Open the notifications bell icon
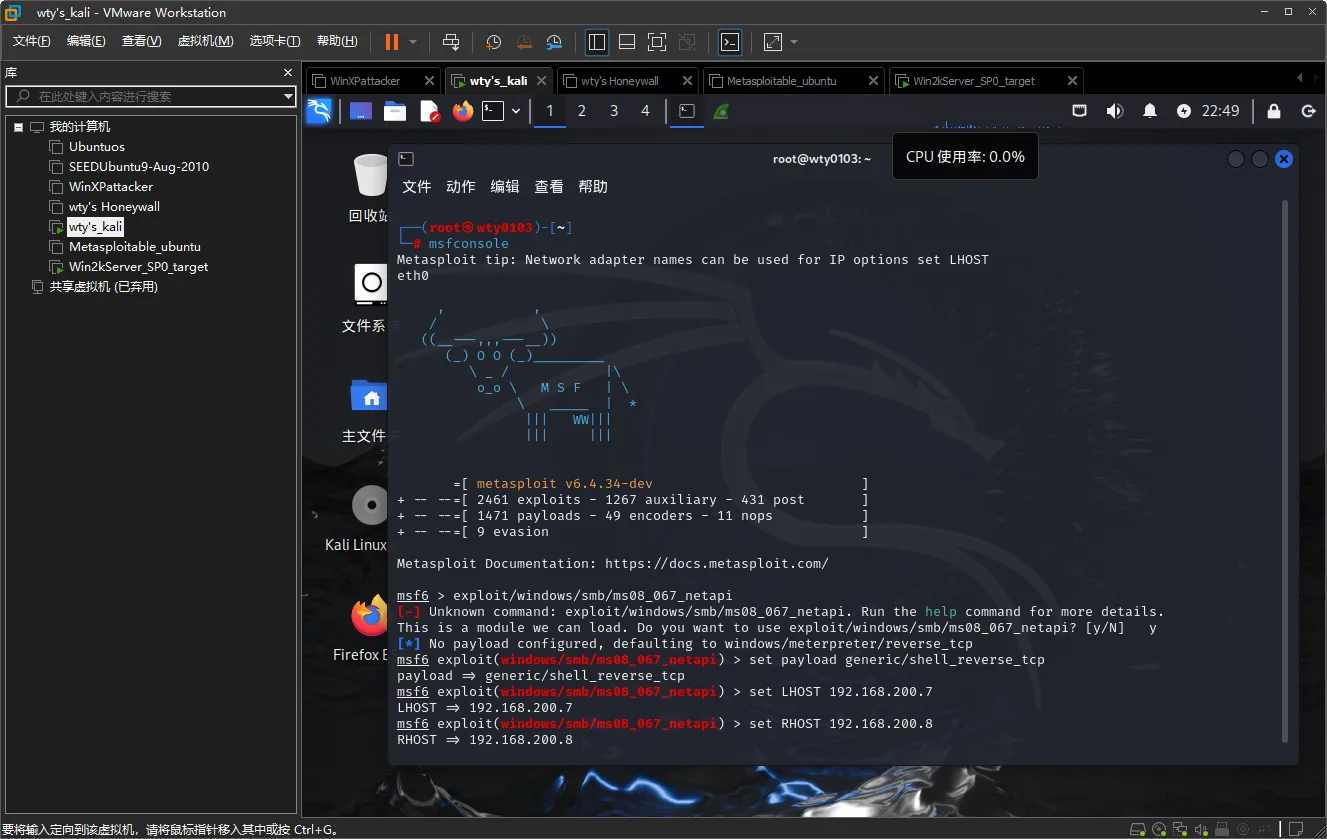The height and width of the screenshot is (839, 1327). click(1151, 111)
